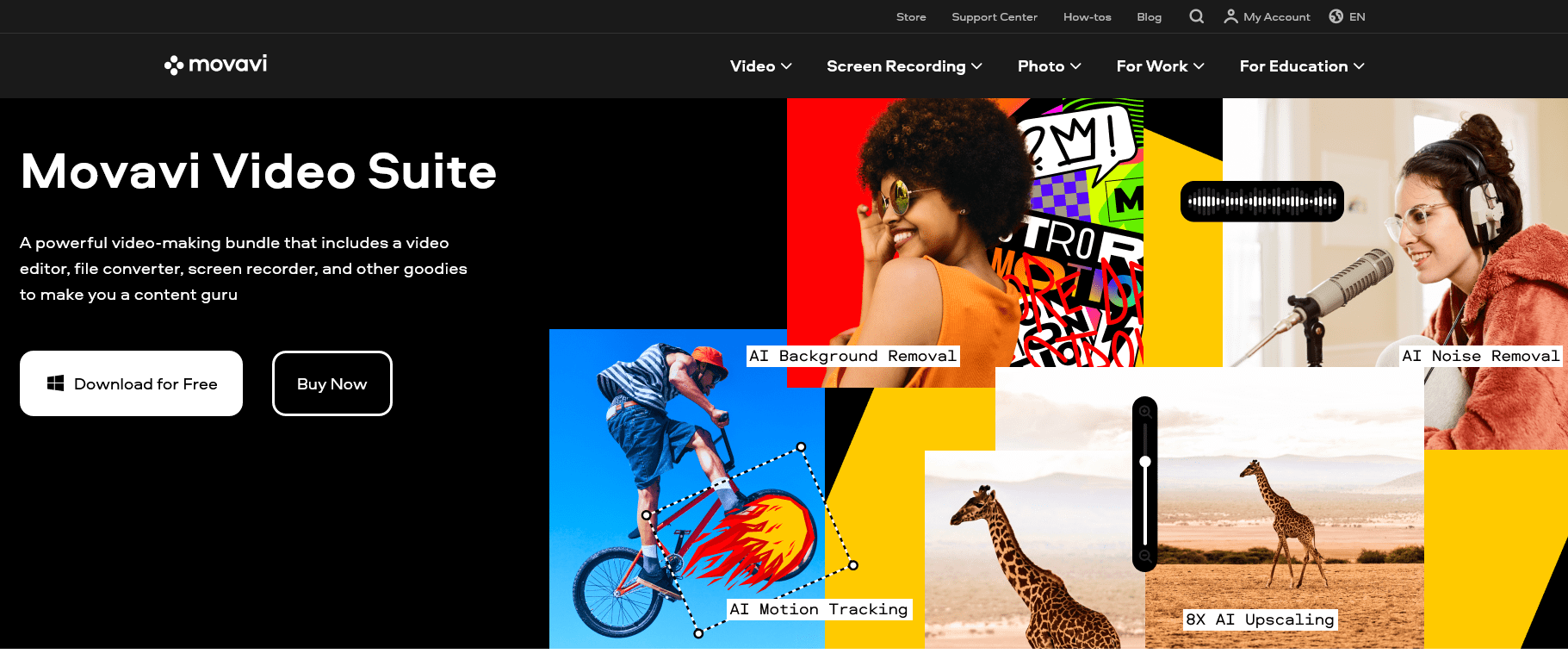Click the AI Motion Tracking cyclist image

(686, 489)
